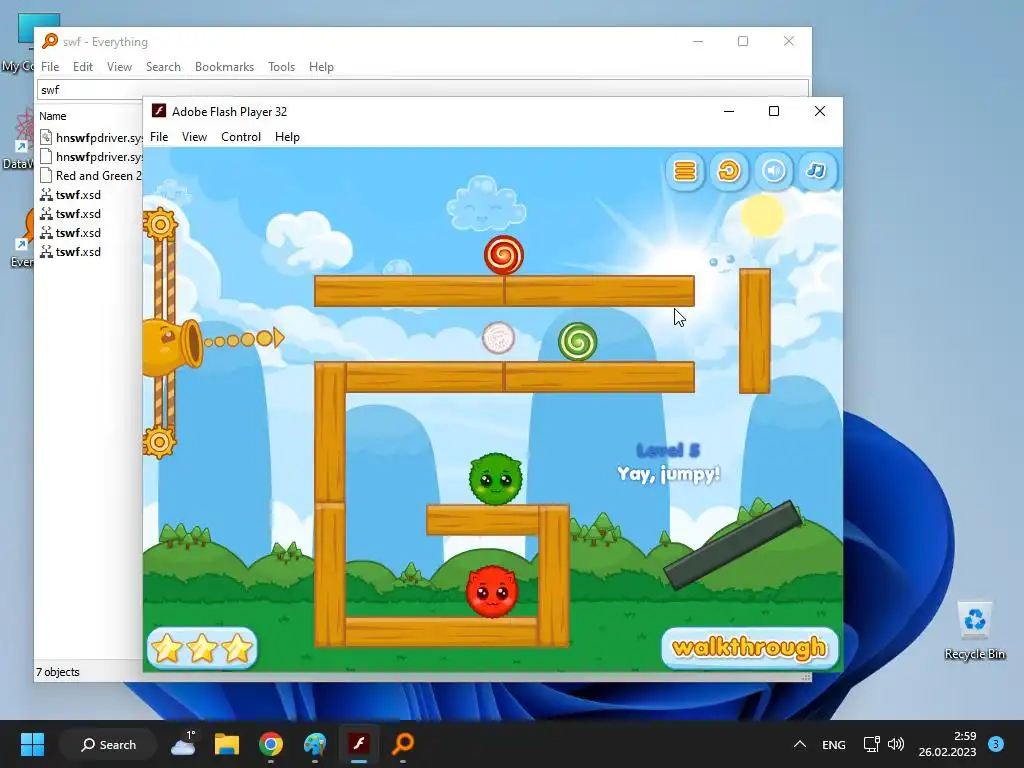Minimize the Adobe Flash Player window
This screenshot has width=1024, height=768.
click(x=729, y=111)
